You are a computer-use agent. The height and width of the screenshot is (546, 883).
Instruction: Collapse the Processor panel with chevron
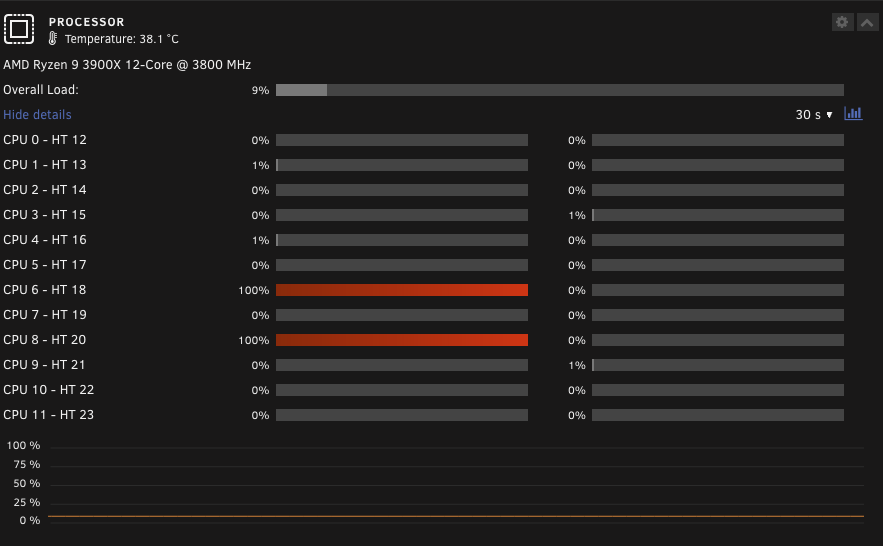coord(867,23)
